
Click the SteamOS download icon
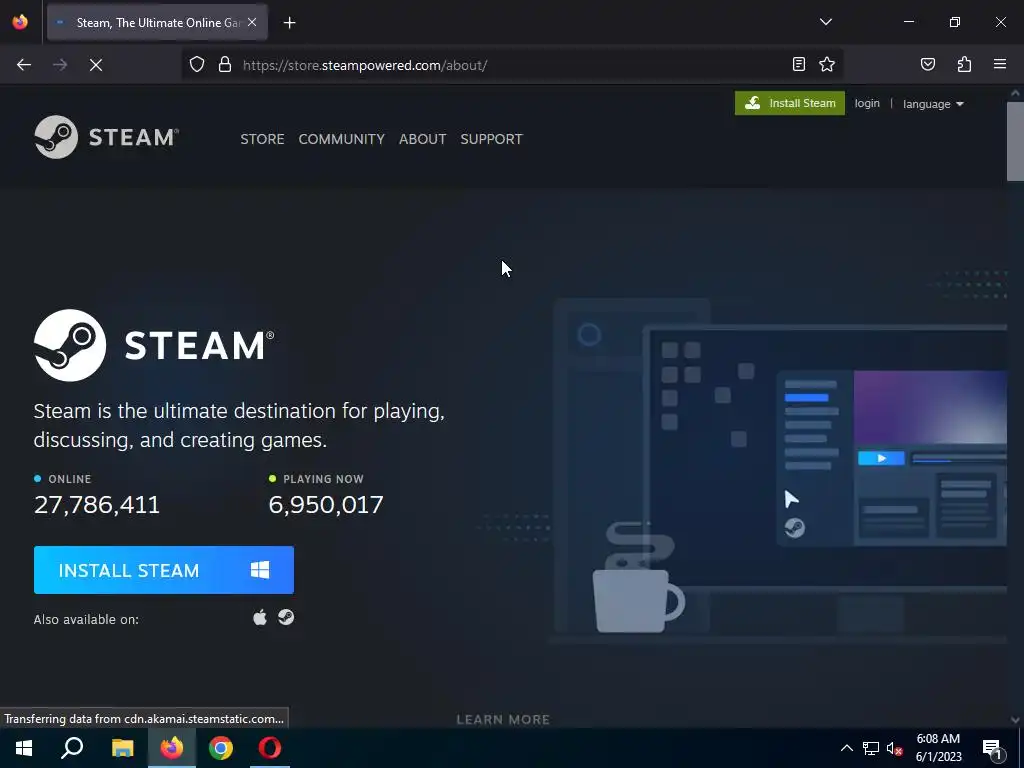[286, 617]
